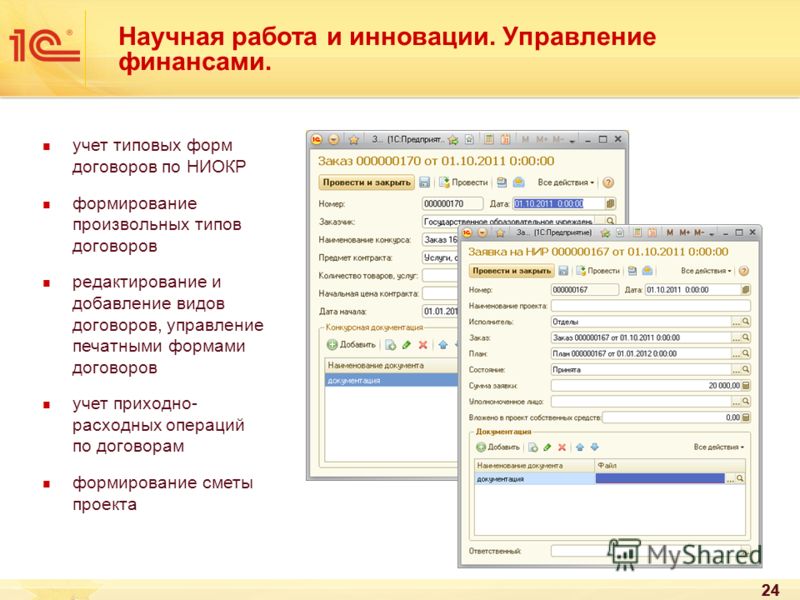This screenshot has width=800, height=600.
Task: Click the blue move-up arrow in Документация
Action: [x=580, y=447]
